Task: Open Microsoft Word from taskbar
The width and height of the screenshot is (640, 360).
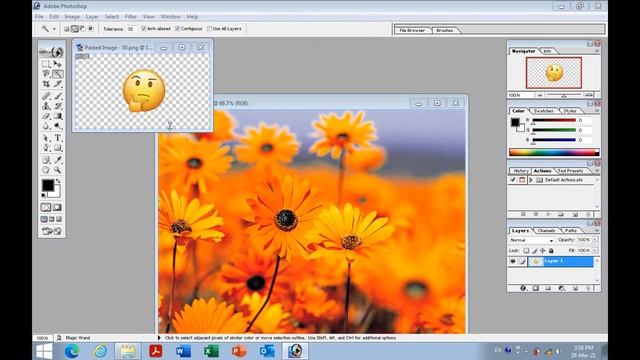Action: tap(183, 351)
